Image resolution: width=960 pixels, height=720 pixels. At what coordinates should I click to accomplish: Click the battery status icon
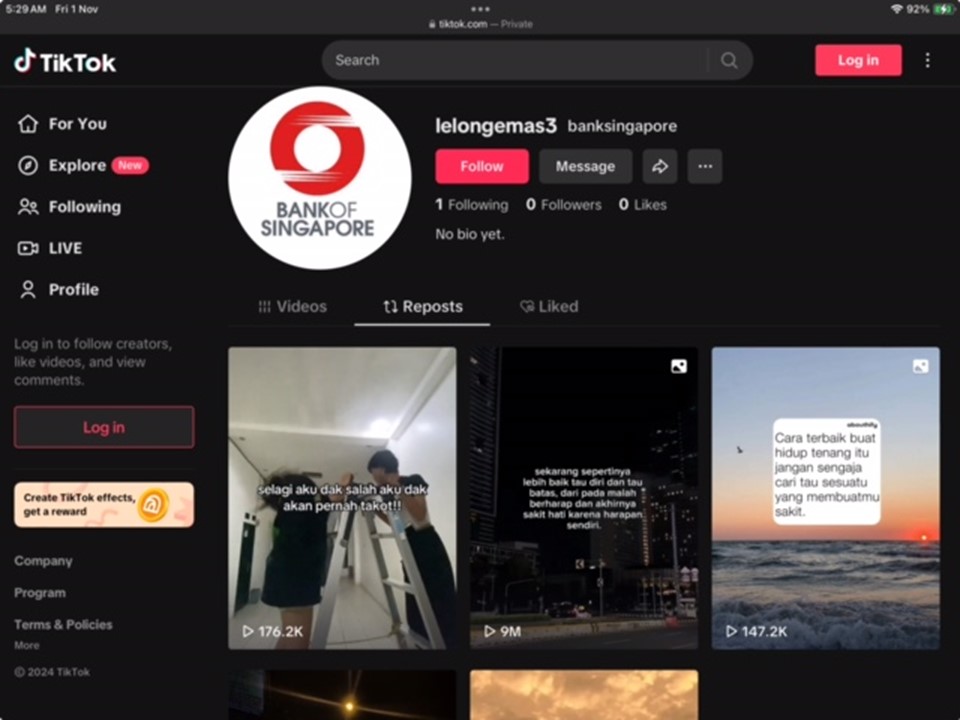tap(943, 9)
